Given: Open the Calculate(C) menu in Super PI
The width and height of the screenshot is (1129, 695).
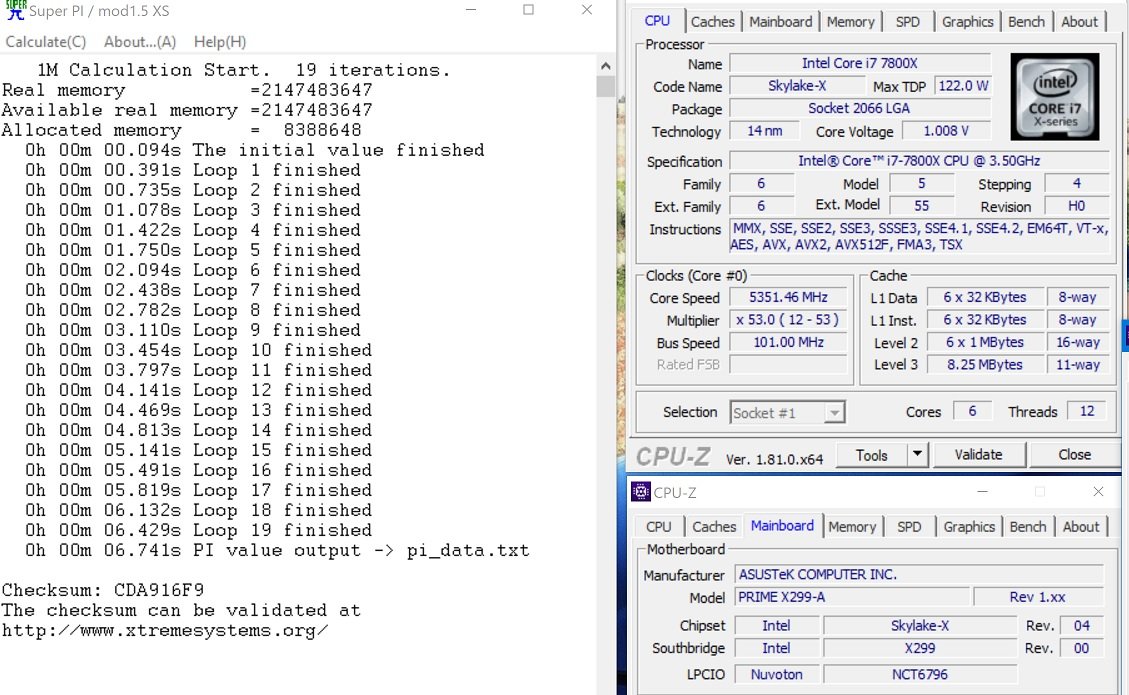Looking at the screenshot, I should [x=45, y=42].
